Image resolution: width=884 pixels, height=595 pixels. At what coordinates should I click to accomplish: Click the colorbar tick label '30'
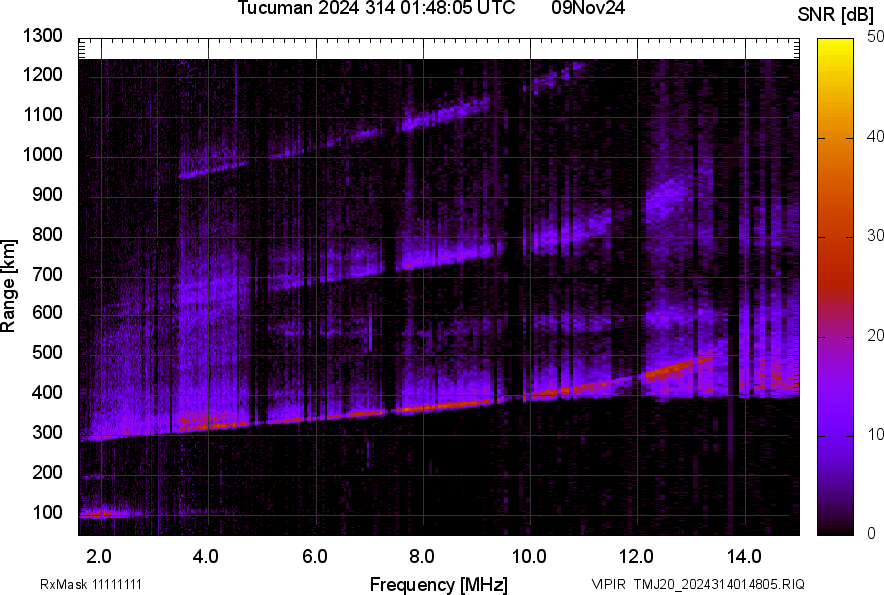[x=876, y=236]
